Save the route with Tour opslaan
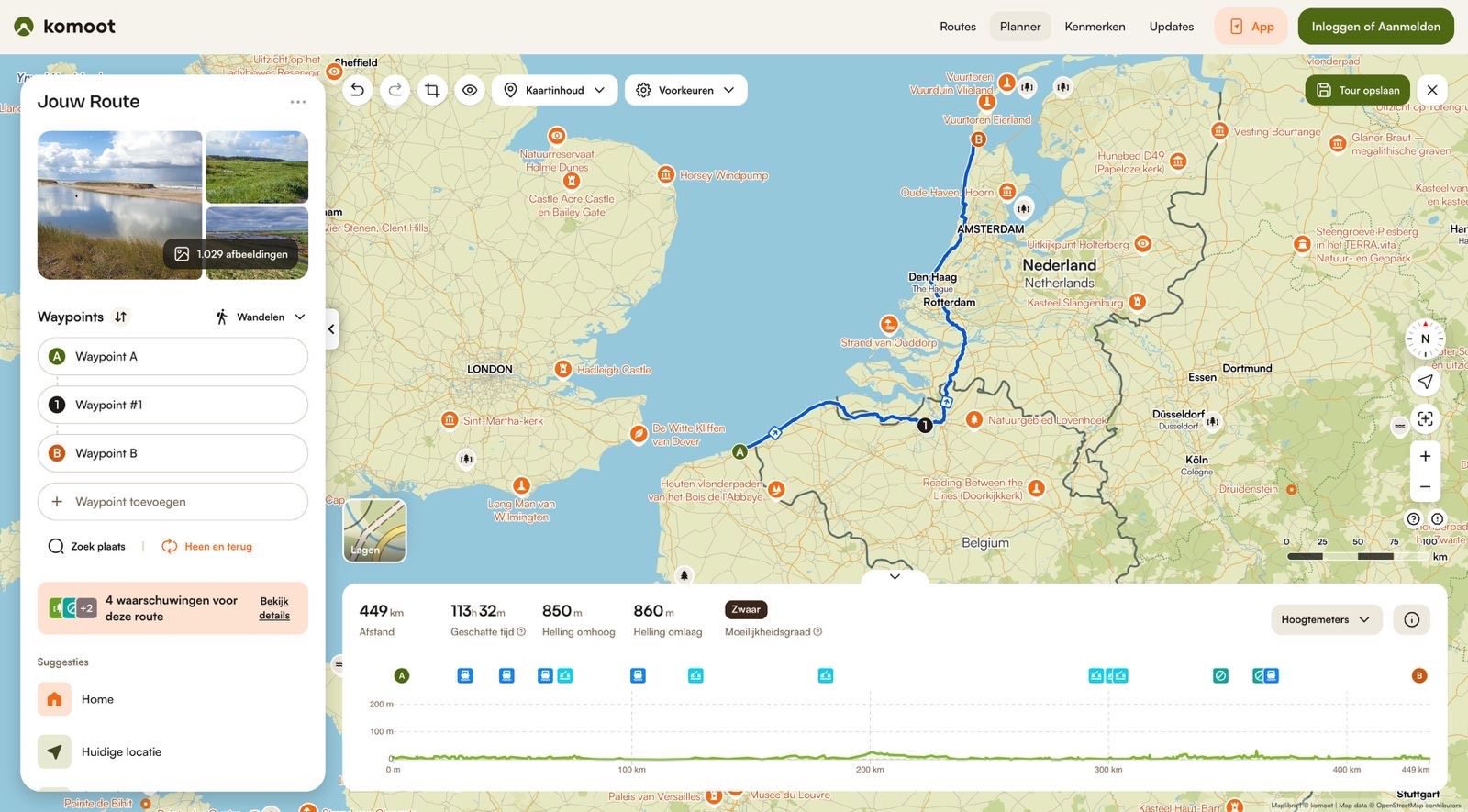Image resolution: width=1468 pixels, height=812 pixels. click(1357, 90)
